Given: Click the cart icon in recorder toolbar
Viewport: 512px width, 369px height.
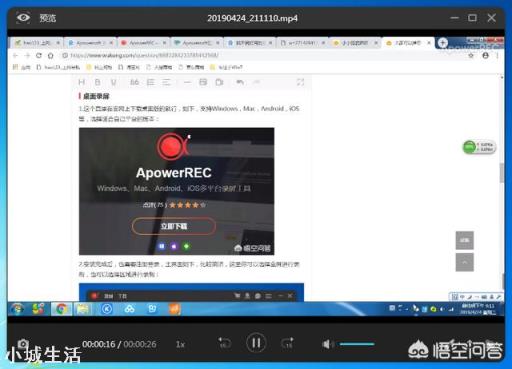Looking at the screenshot, I should (x=237, y=295).
